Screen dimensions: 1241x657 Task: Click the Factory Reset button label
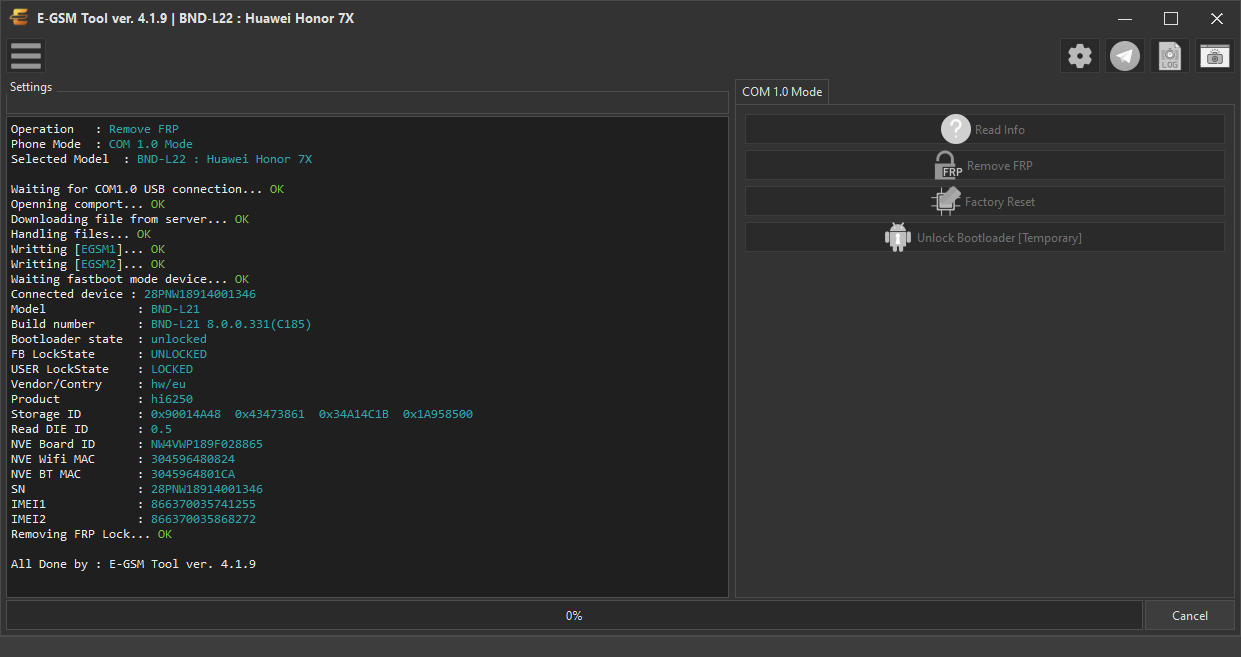(1000, 202)
